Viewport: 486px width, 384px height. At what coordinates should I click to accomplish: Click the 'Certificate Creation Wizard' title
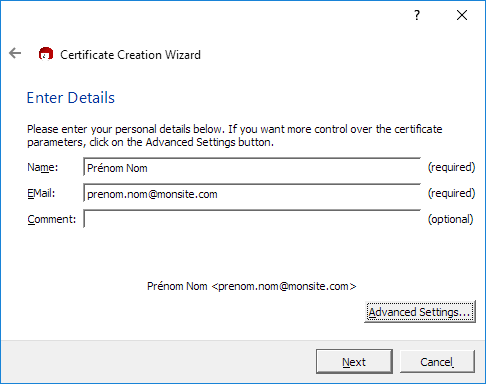click(130, 55)
